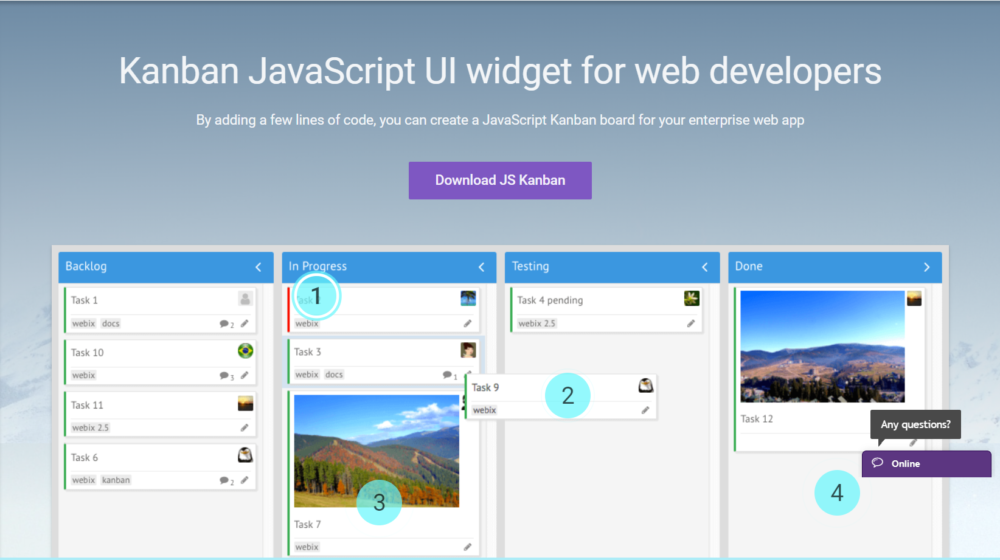Click the flower avatar on Task 4 pending
1000x560 pixels.
coord(691,298)
